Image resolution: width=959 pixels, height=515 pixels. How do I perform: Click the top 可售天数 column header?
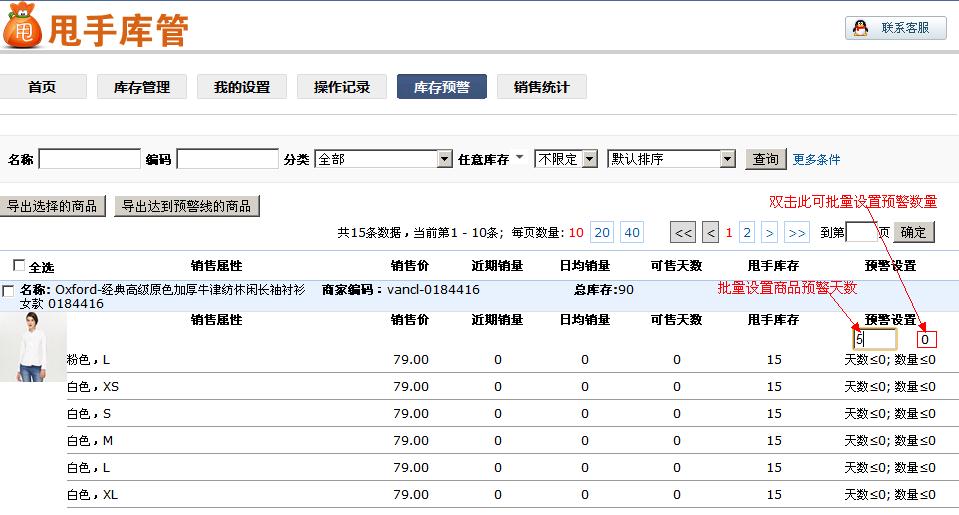(676, 265)
